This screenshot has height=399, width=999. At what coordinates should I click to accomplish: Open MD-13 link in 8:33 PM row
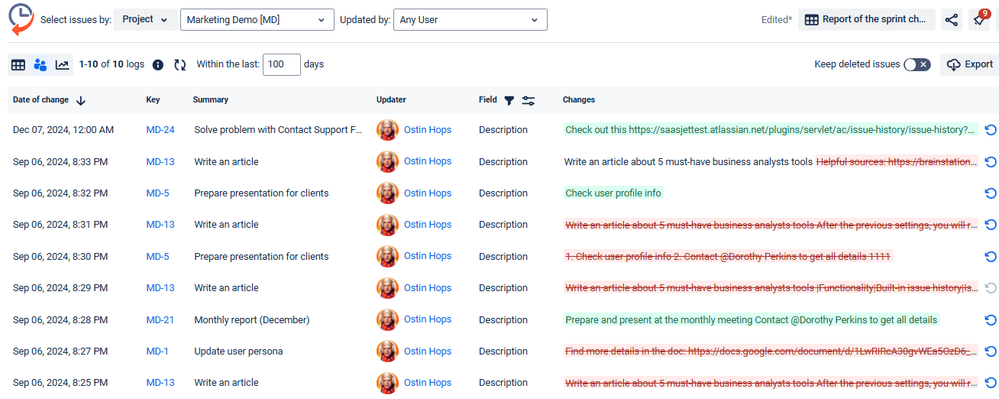pyautogui.click(x=160, y=162)
